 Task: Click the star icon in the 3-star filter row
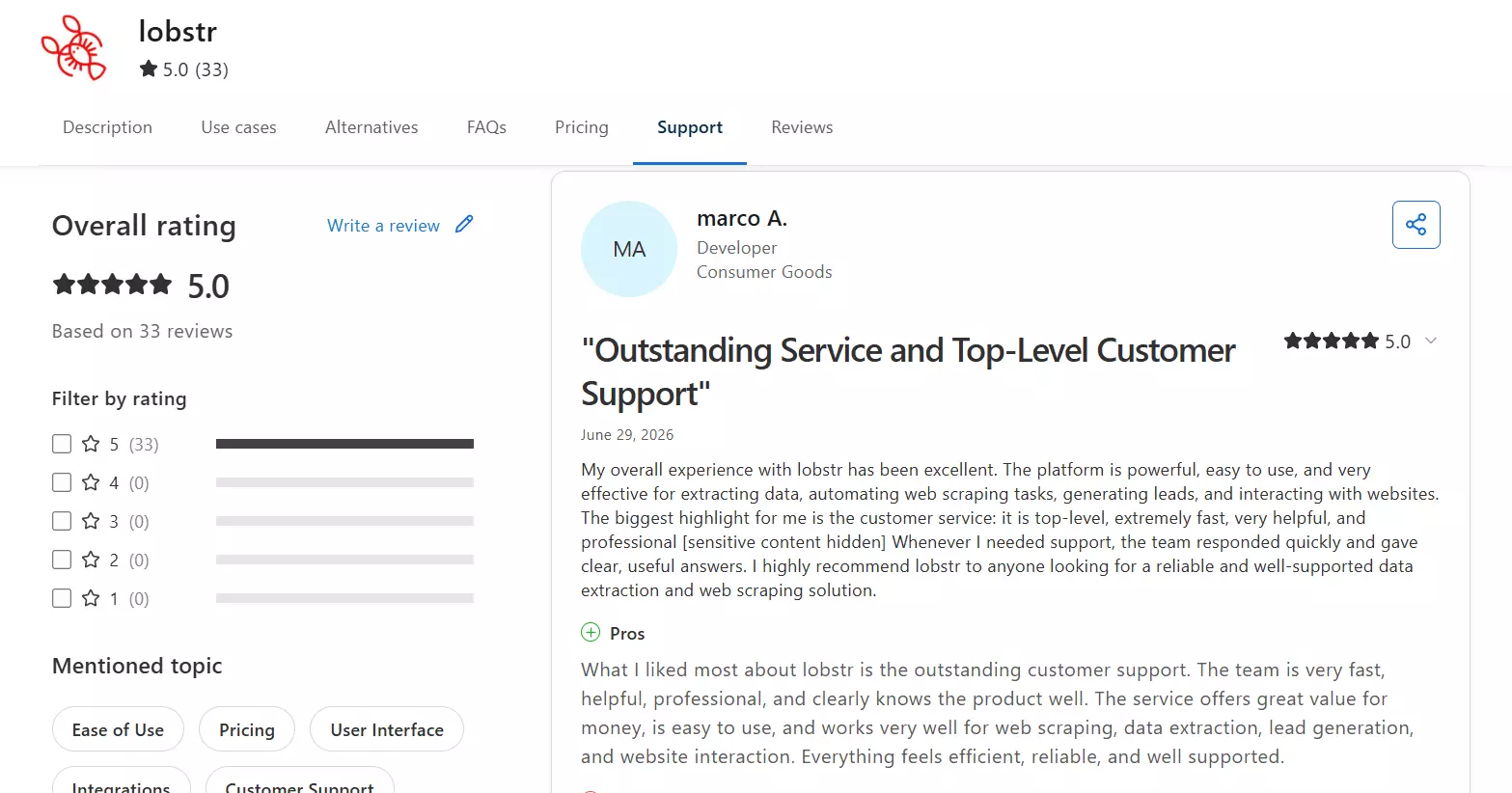91,521
